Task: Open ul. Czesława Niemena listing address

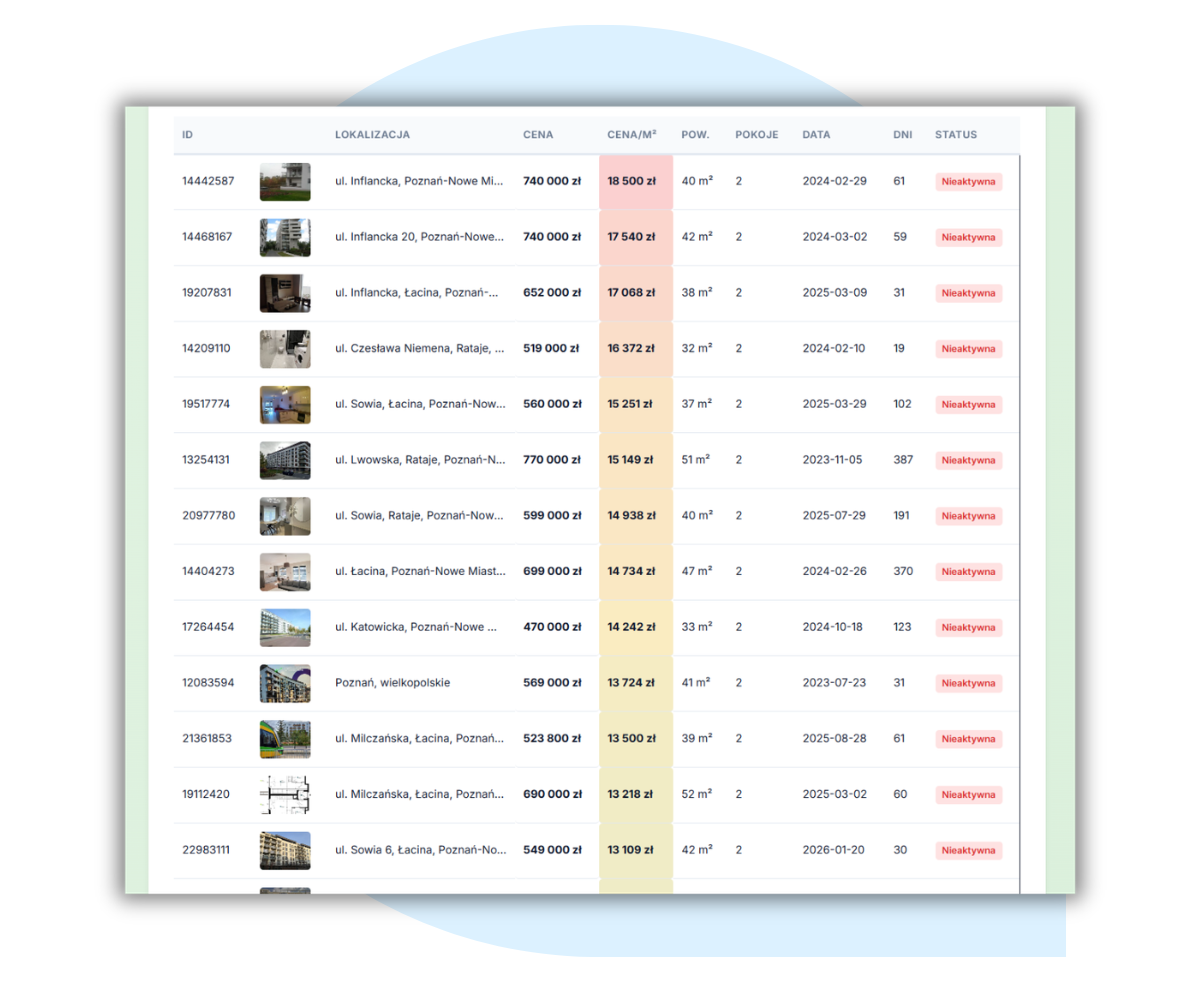Action: click(420, 349)
